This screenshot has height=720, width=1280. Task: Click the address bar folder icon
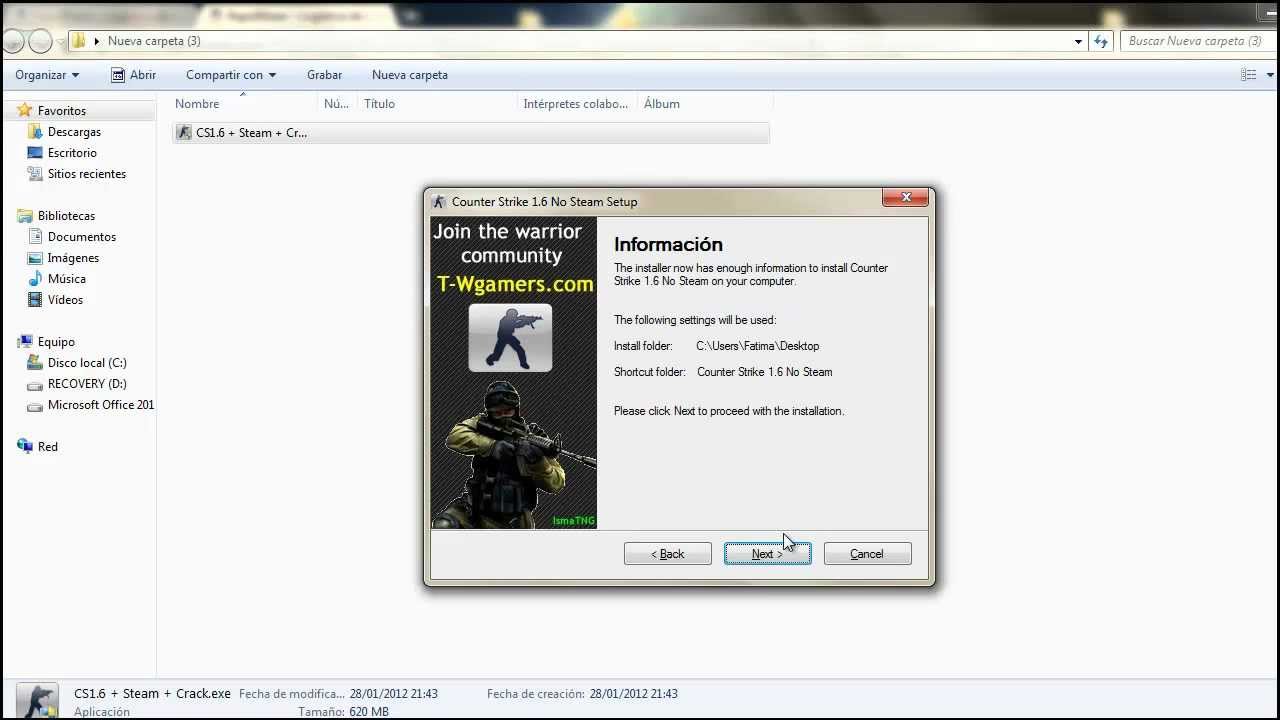tap(78, 41)
